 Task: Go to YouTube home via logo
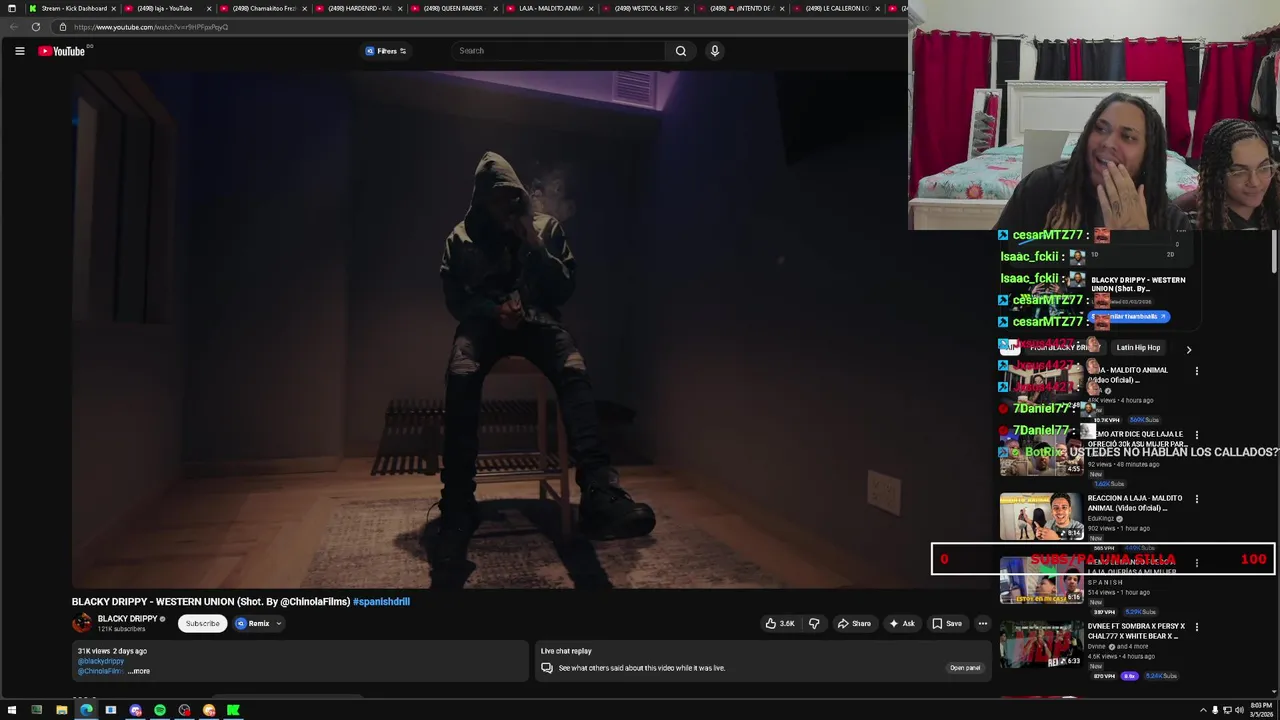pos(62,51)
